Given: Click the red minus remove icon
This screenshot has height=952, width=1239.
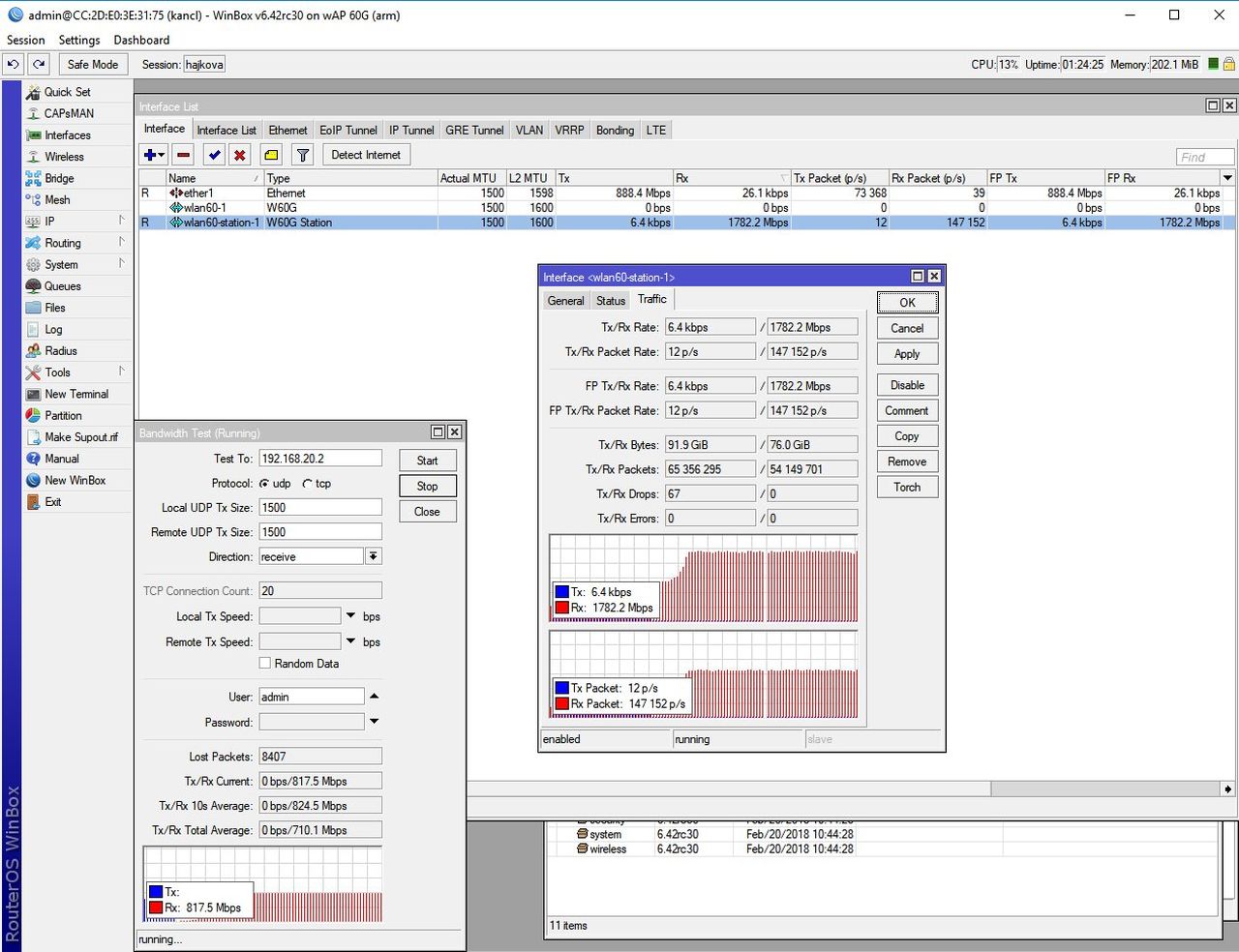Looking at the screenshot, I should (184, 155).
